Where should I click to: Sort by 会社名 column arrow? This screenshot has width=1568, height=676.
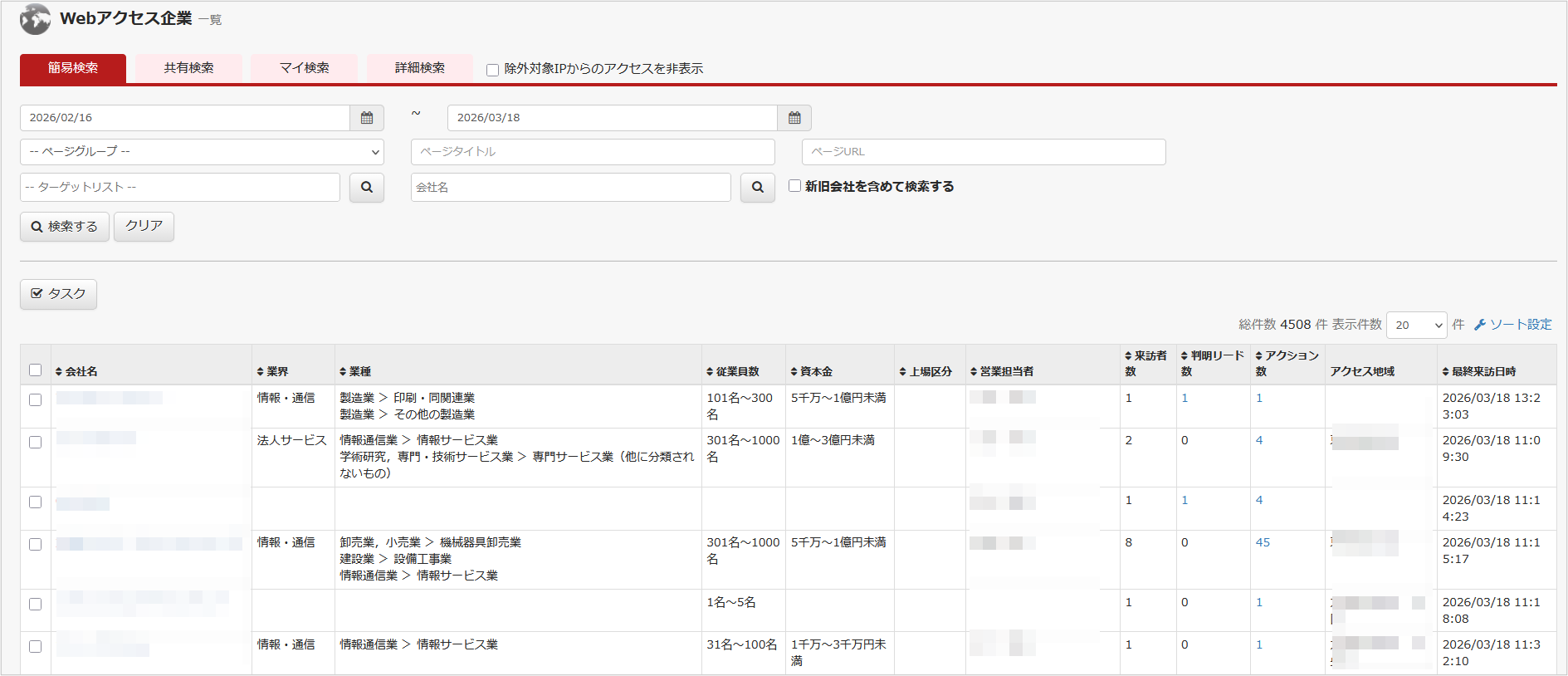click(x=59, y=372)
